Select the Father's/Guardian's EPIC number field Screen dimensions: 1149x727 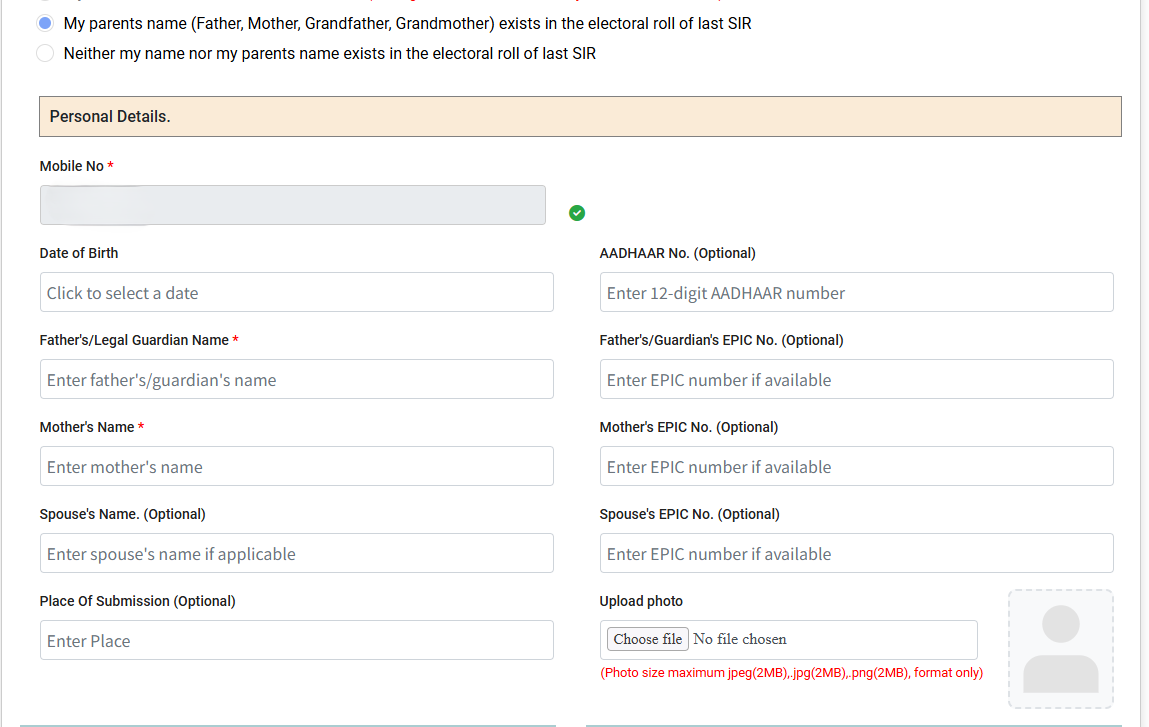[x=856, y=379]
